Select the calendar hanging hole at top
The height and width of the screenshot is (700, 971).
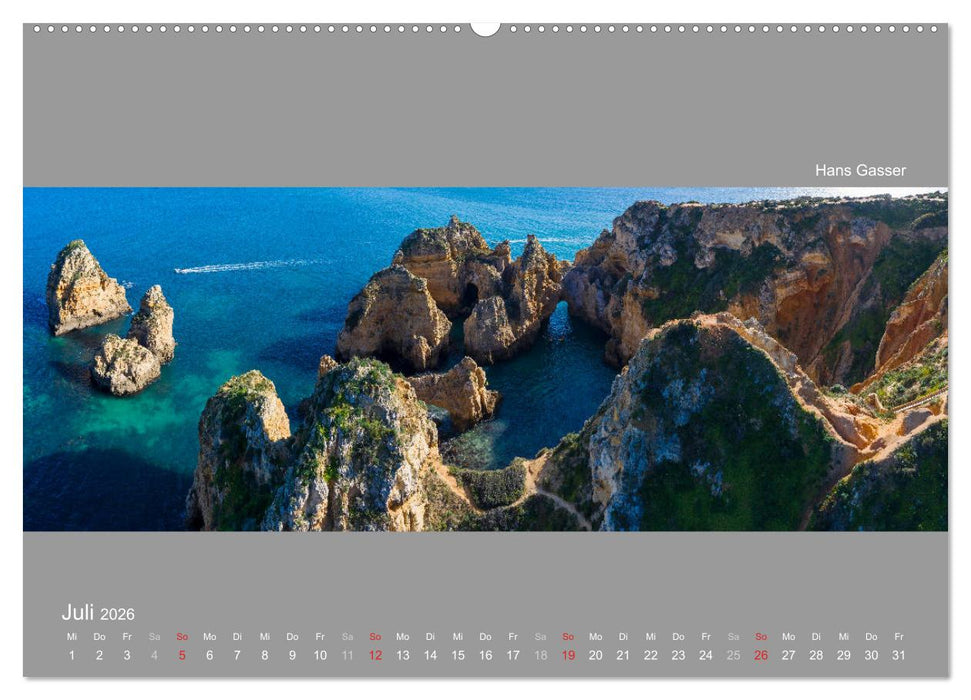(485, 27)
